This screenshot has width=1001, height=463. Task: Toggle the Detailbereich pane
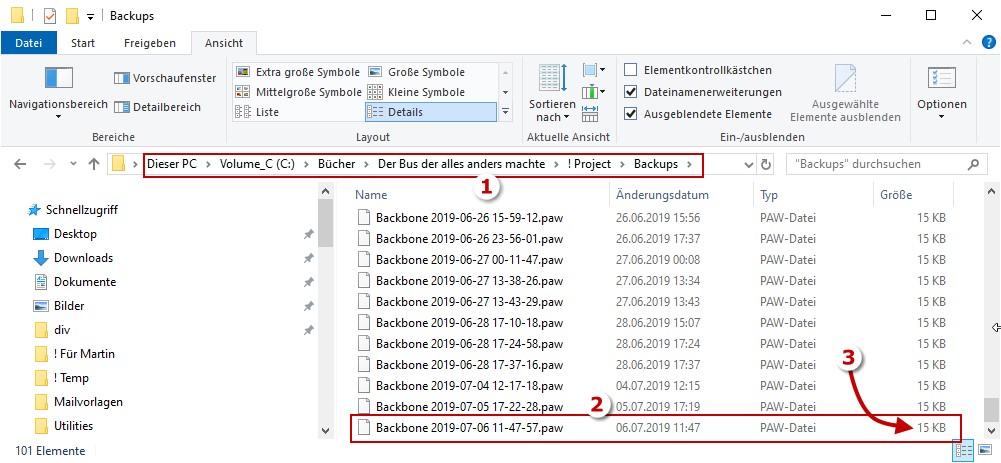(158, 107)
